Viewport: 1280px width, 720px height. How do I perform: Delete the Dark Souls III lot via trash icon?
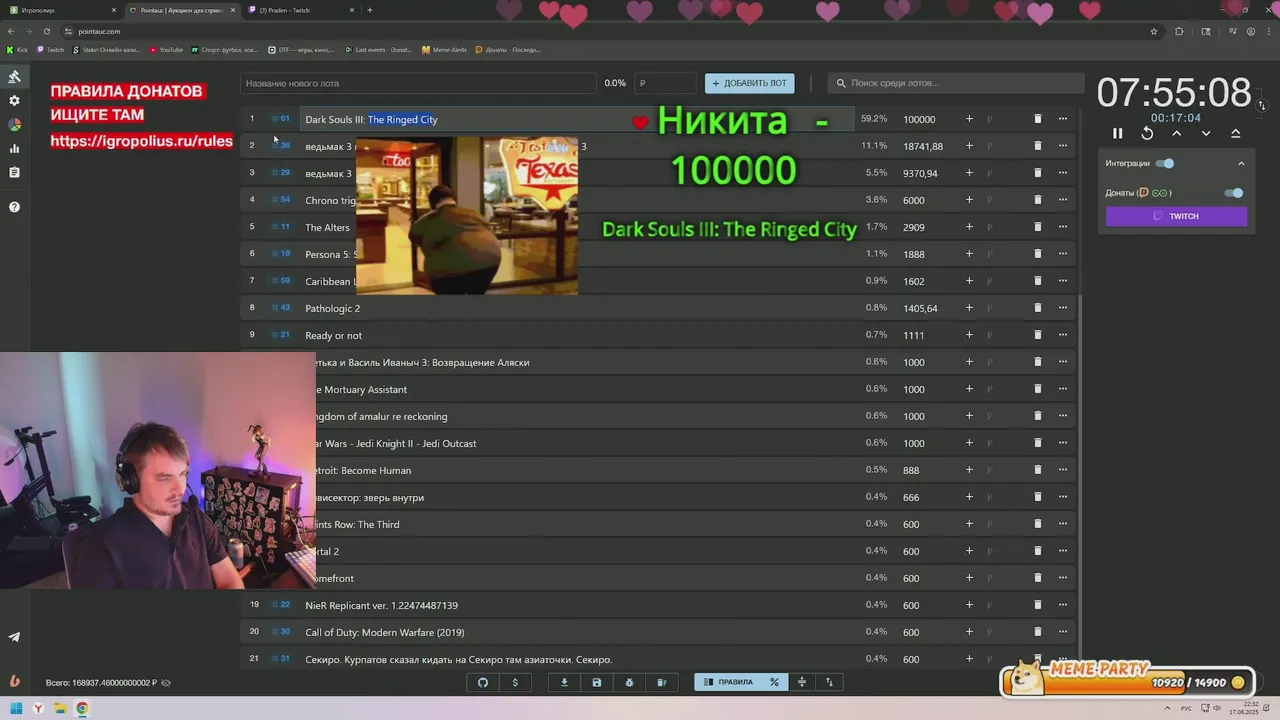click(x=1037, y=119)
